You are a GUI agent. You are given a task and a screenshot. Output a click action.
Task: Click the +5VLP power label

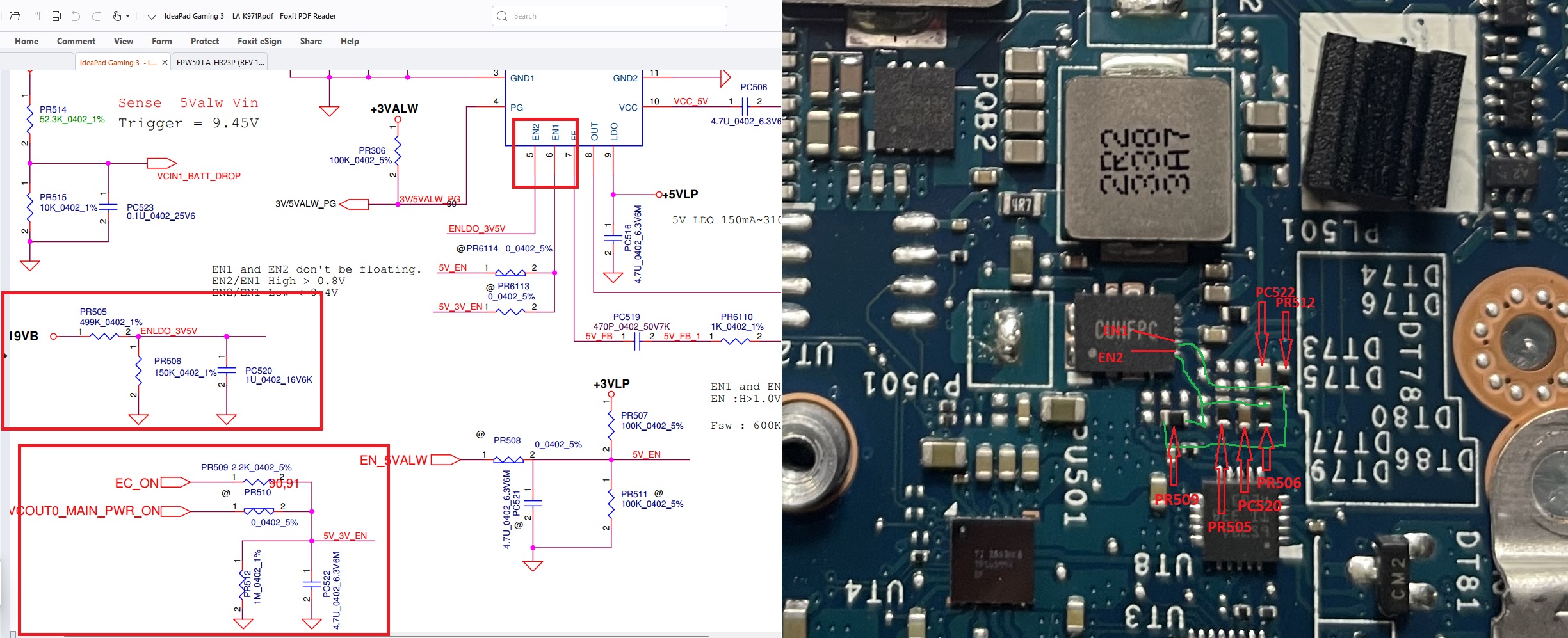pyautogui.click(x=680, y=194)
